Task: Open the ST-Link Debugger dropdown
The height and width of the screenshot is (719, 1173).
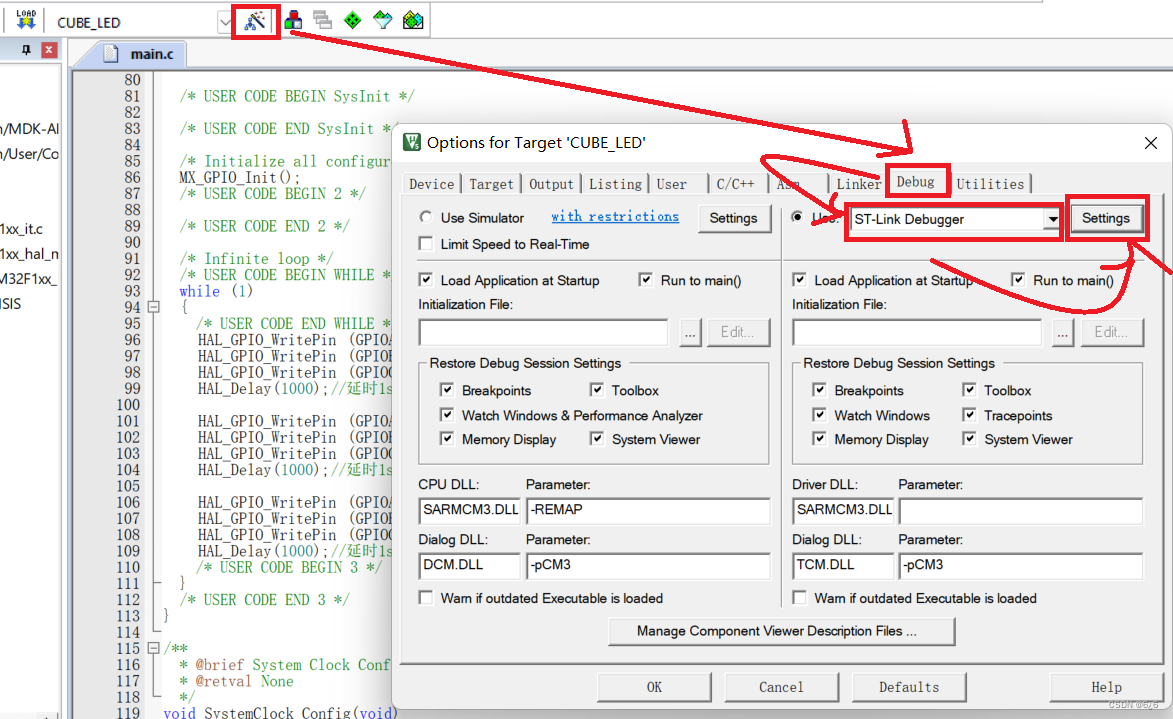Action: [x=1052, y=219]
